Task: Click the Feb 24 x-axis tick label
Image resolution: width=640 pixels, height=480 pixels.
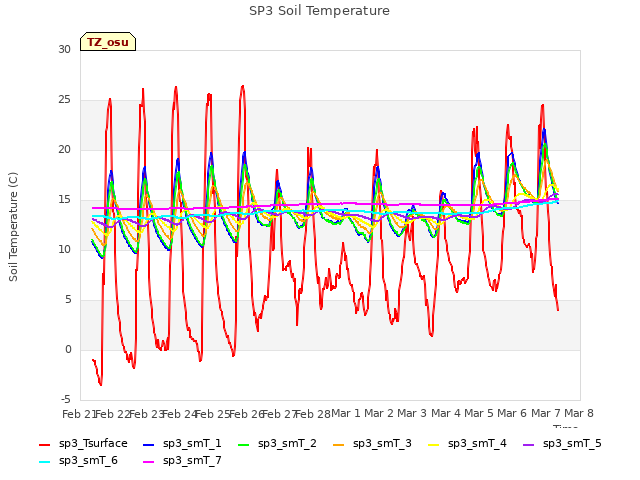Action: (179, 414)
